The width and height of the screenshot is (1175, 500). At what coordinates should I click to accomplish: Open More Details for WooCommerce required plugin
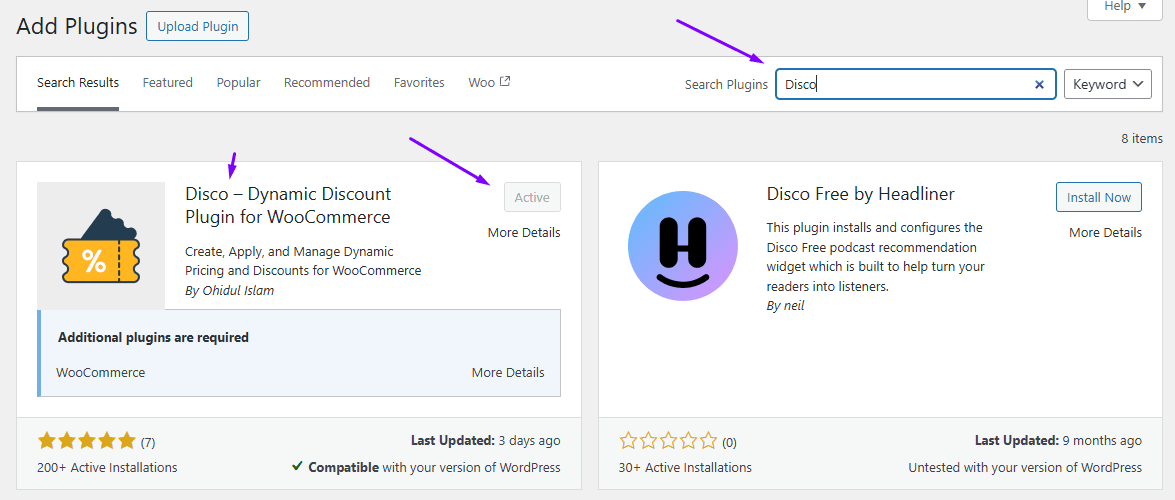[x=508, y=373]
